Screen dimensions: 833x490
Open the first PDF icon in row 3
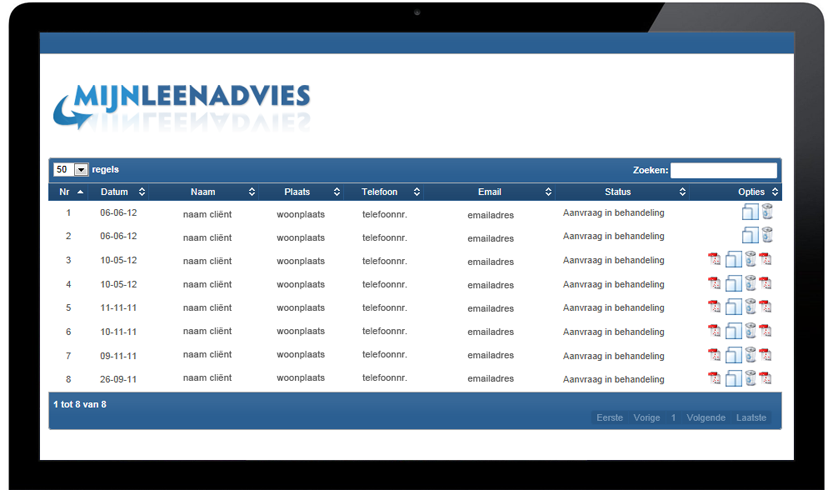point(714,259)
